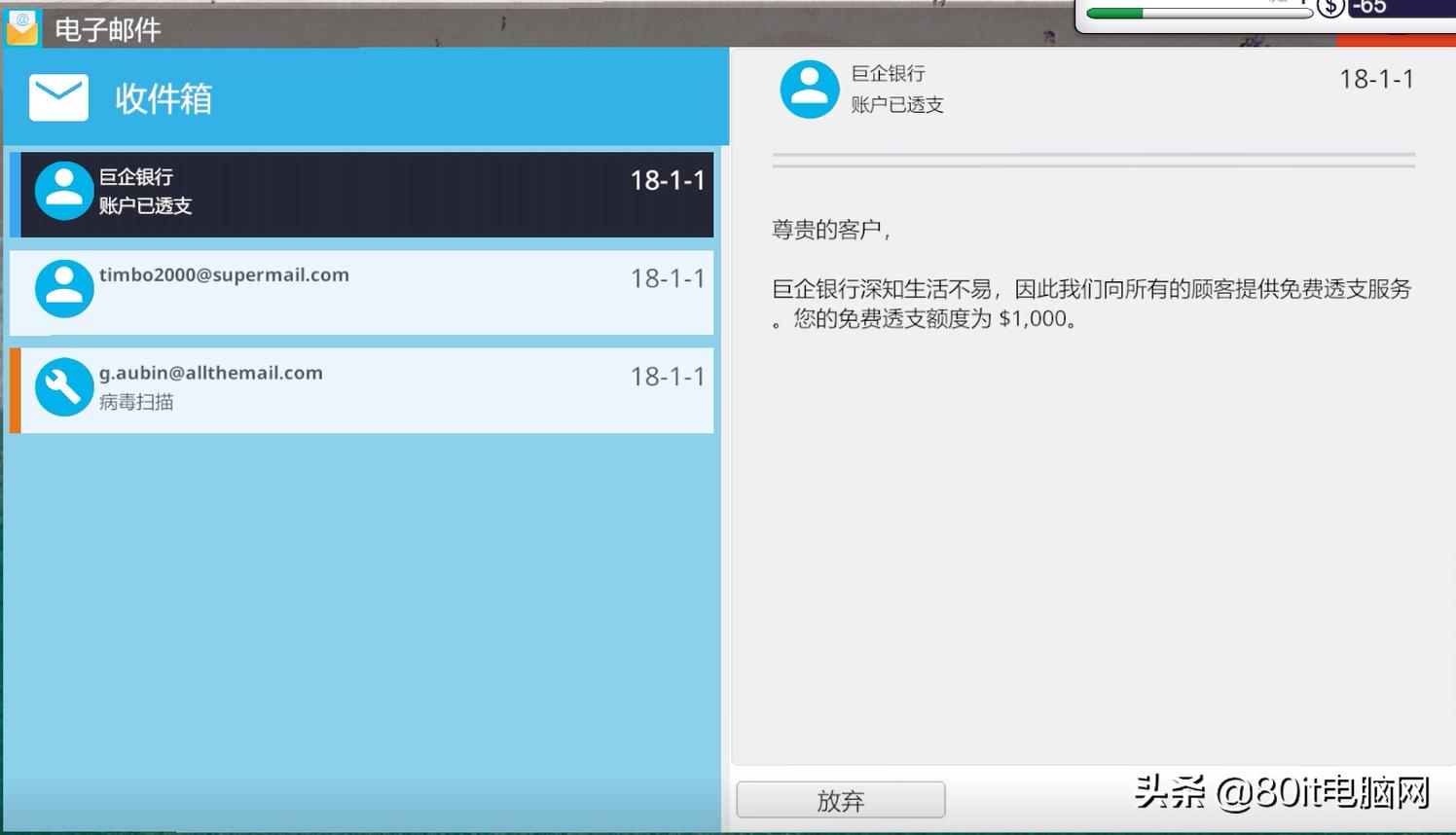Click the 巨企银行 avatar icon in the list

[63, 191]
